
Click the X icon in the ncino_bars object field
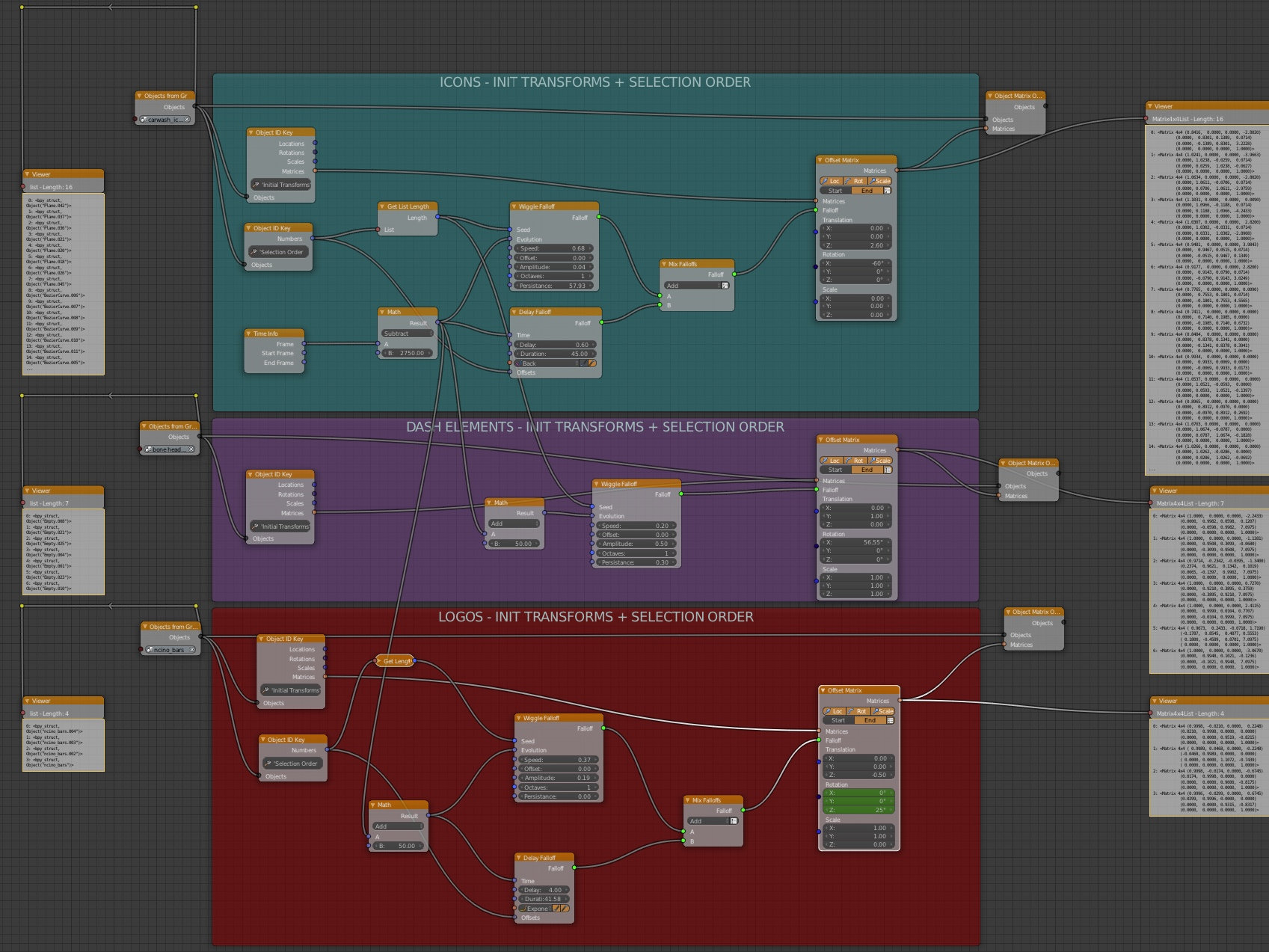(x=193, y=650)
